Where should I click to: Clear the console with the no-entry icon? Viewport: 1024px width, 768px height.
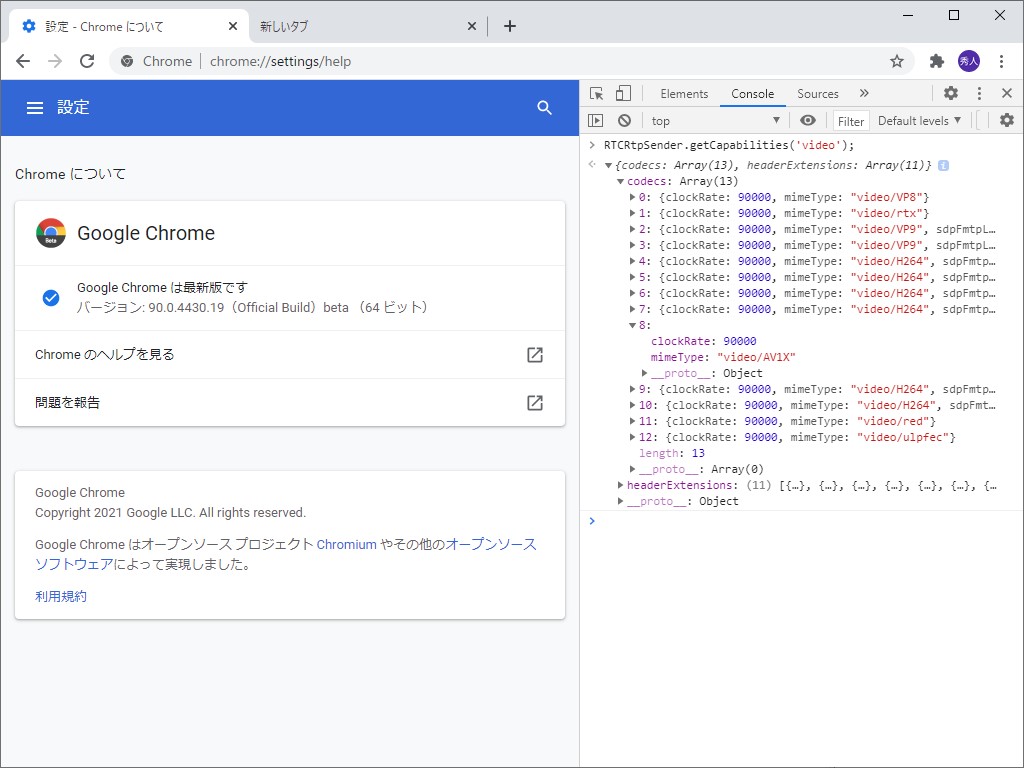pyautogui.click(x=622, y=120)
